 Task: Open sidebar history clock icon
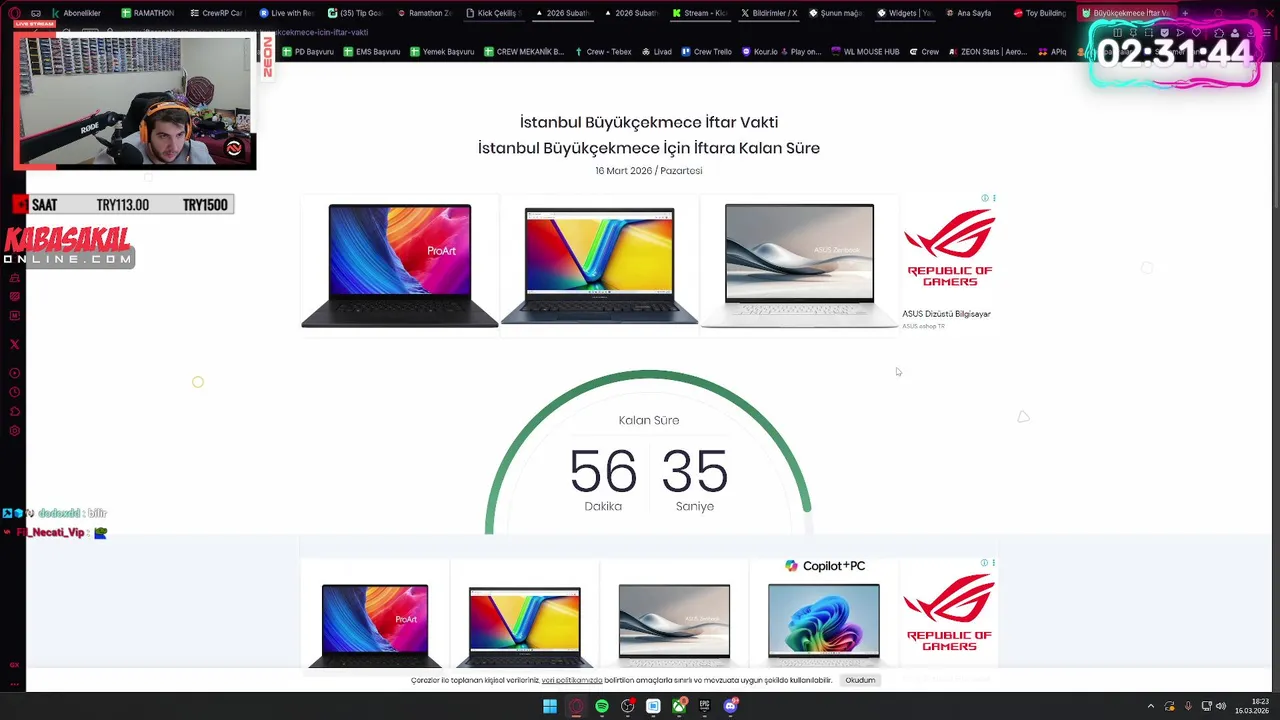pos(14,392)
